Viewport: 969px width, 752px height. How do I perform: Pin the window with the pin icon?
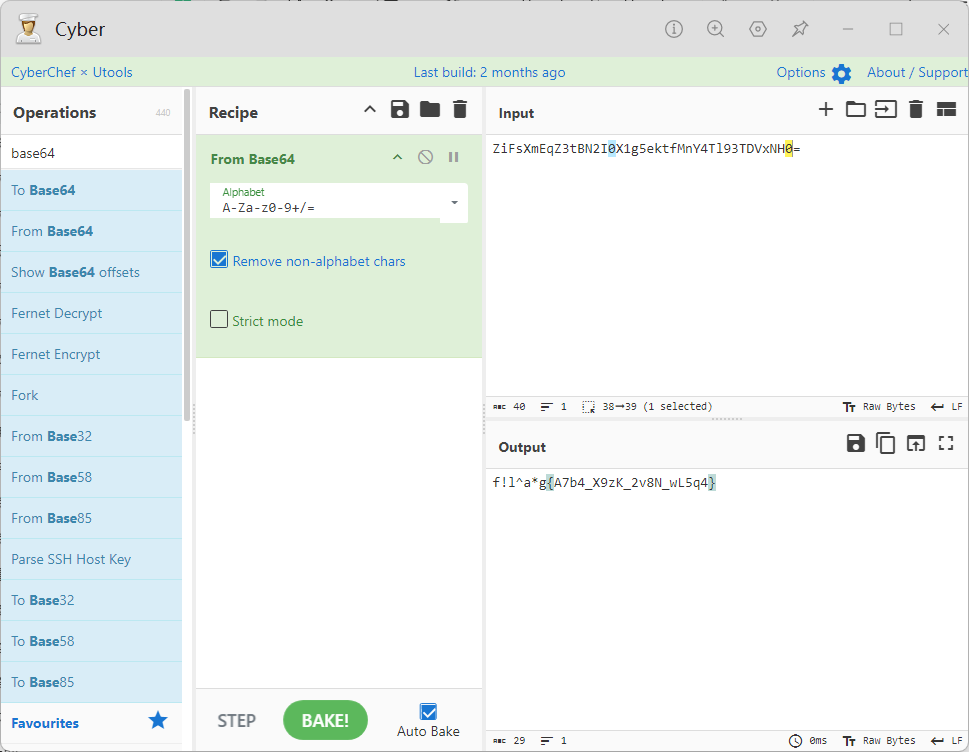point(800,29)
